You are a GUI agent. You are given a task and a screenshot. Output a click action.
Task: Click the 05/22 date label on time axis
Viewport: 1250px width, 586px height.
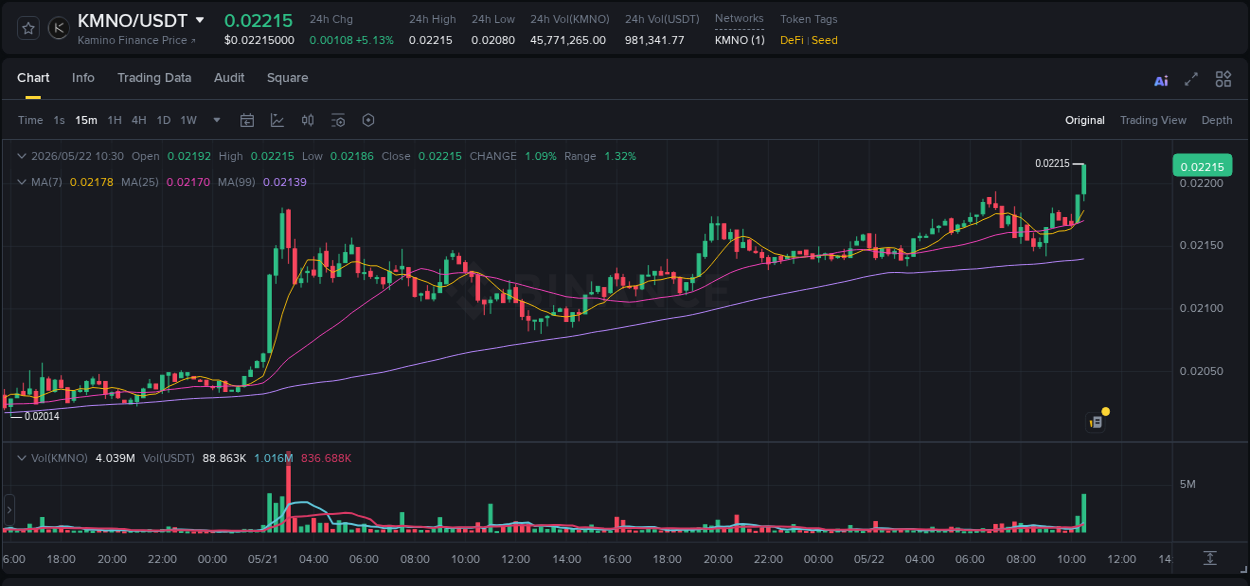[x=869, y=559]
